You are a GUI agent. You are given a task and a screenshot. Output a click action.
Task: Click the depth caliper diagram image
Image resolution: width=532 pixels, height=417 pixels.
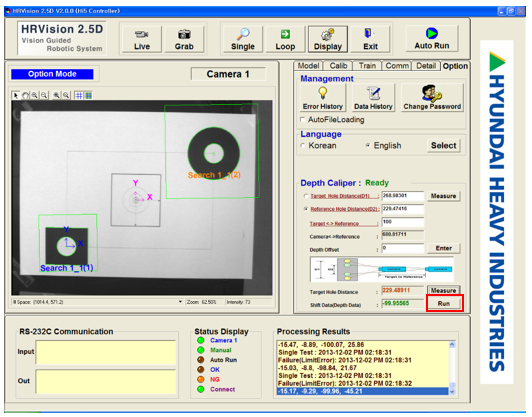click(x=382, y=269)
